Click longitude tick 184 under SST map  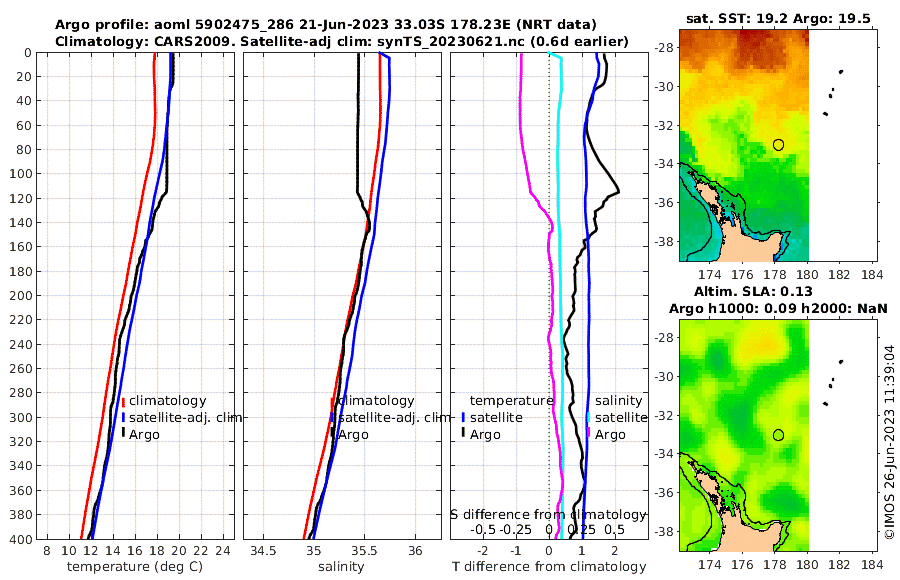click(x=872, y=276)
